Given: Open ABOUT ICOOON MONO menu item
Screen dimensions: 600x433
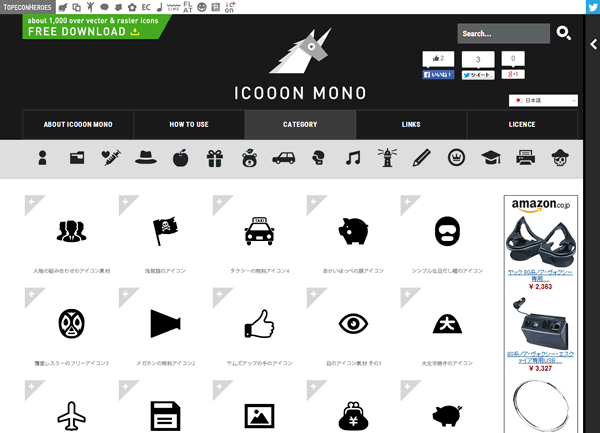Looking at the screenshot, I should (x=78, y=124).
